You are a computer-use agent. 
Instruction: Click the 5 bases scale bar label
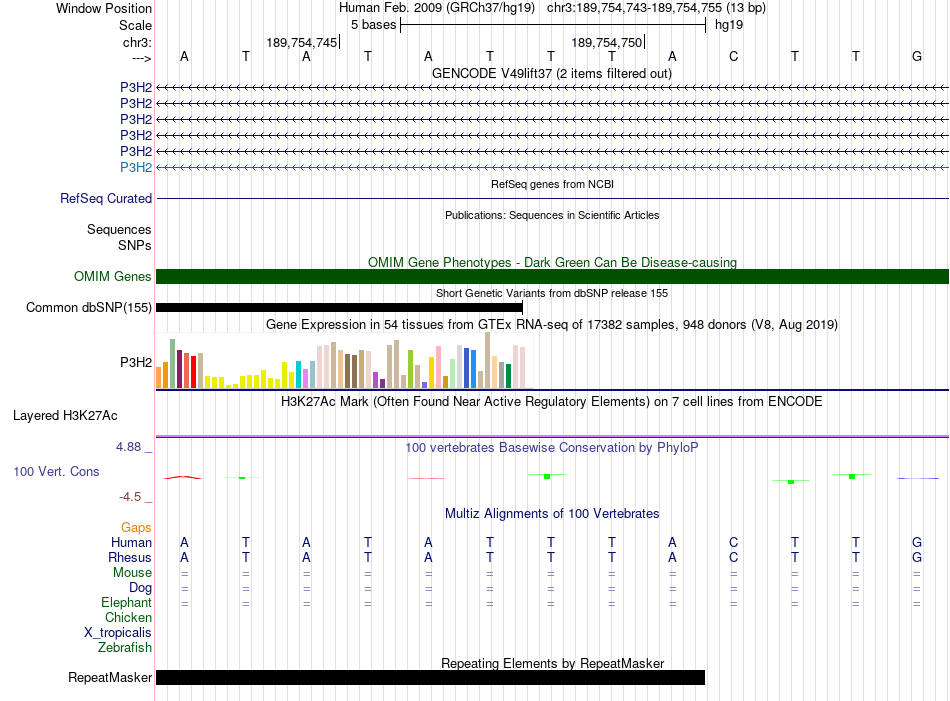click(x=373, y=25)
